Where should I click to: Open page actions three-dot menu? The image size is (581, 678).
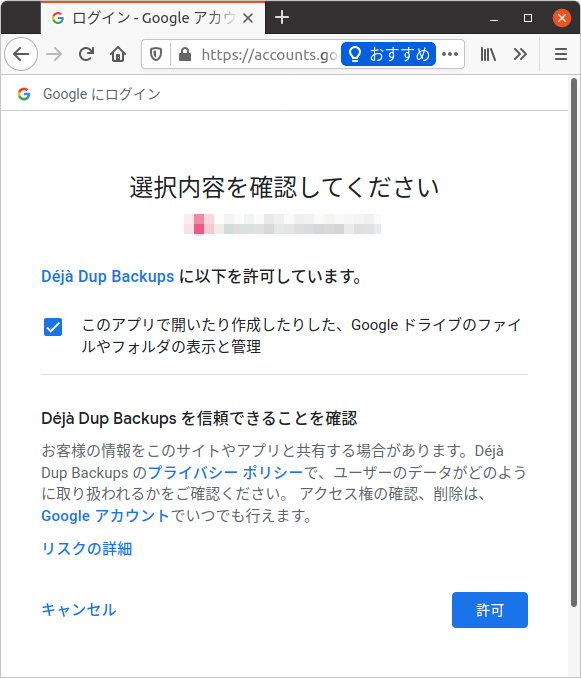coord(450,54)
